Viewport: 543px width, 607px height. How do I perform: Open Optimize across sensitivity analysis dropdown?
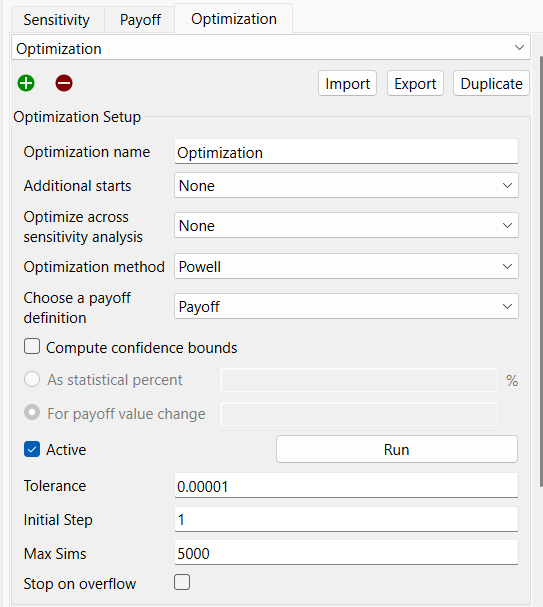(x=346, y=225)
